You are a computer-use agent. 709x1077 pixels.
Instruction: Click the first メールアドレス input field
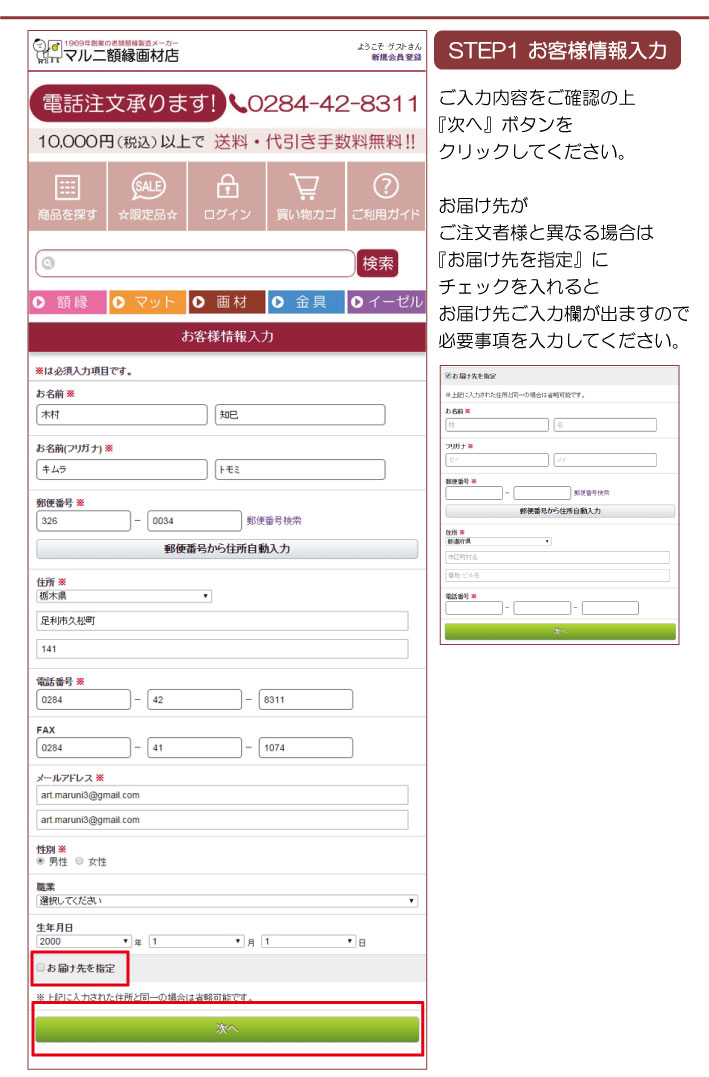[x=222, y=795]
